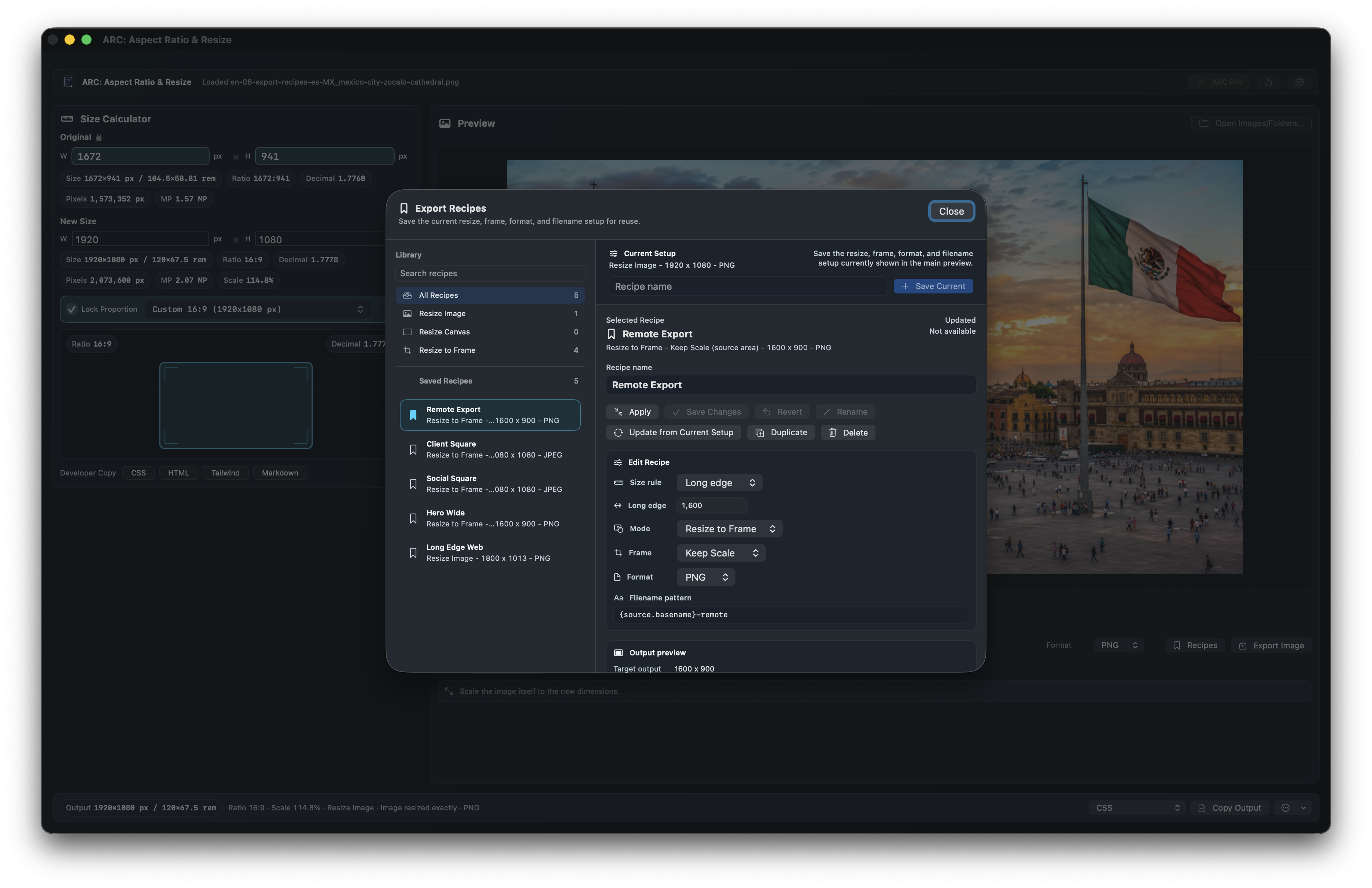Click the Format file icon in Edit Recipe
1372x888 pixels.
pyautogui.click(x=617, y=577)
